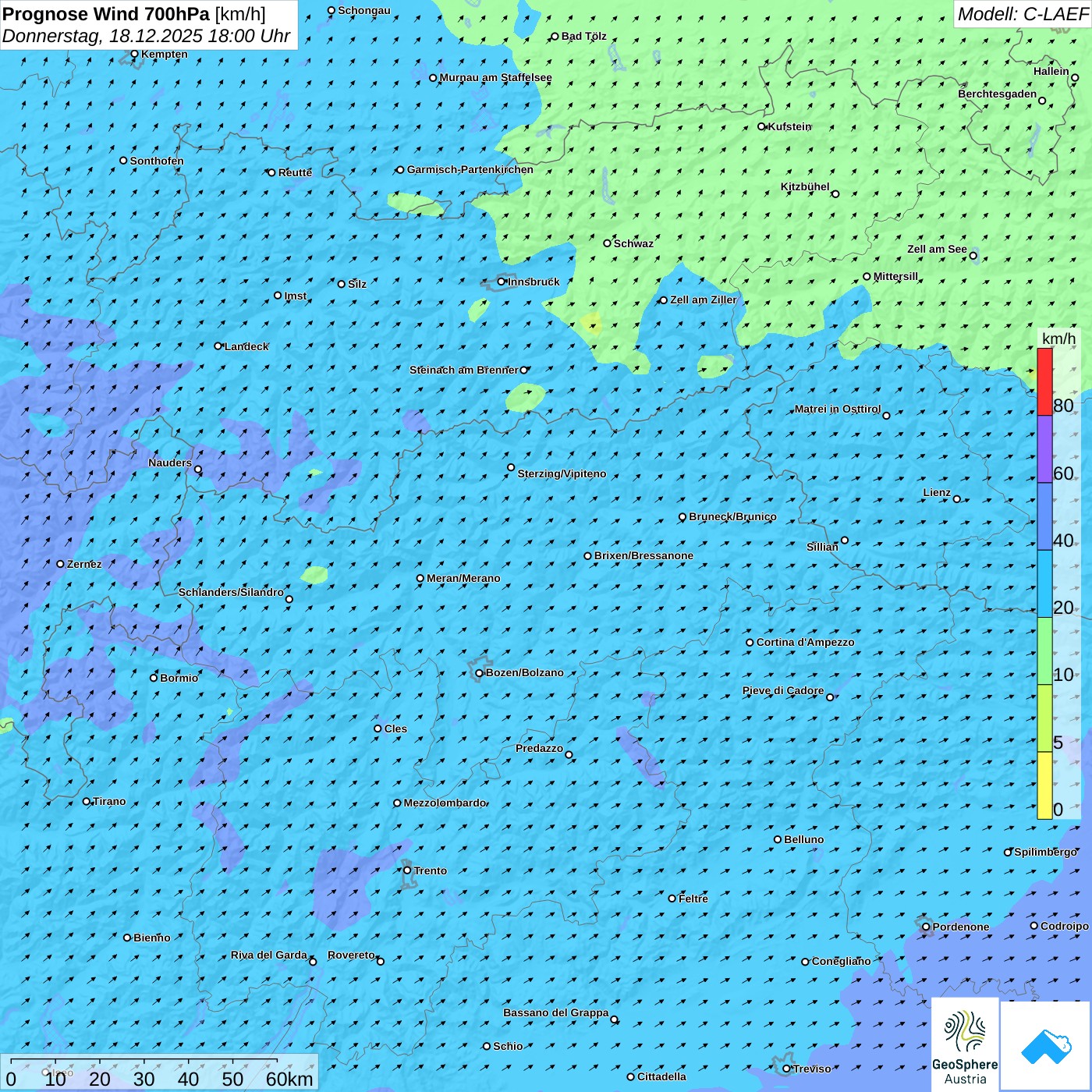The image size is (1092, 1092).
Task: Click the Bormio marker circle
Action: (x=154, y=678)
